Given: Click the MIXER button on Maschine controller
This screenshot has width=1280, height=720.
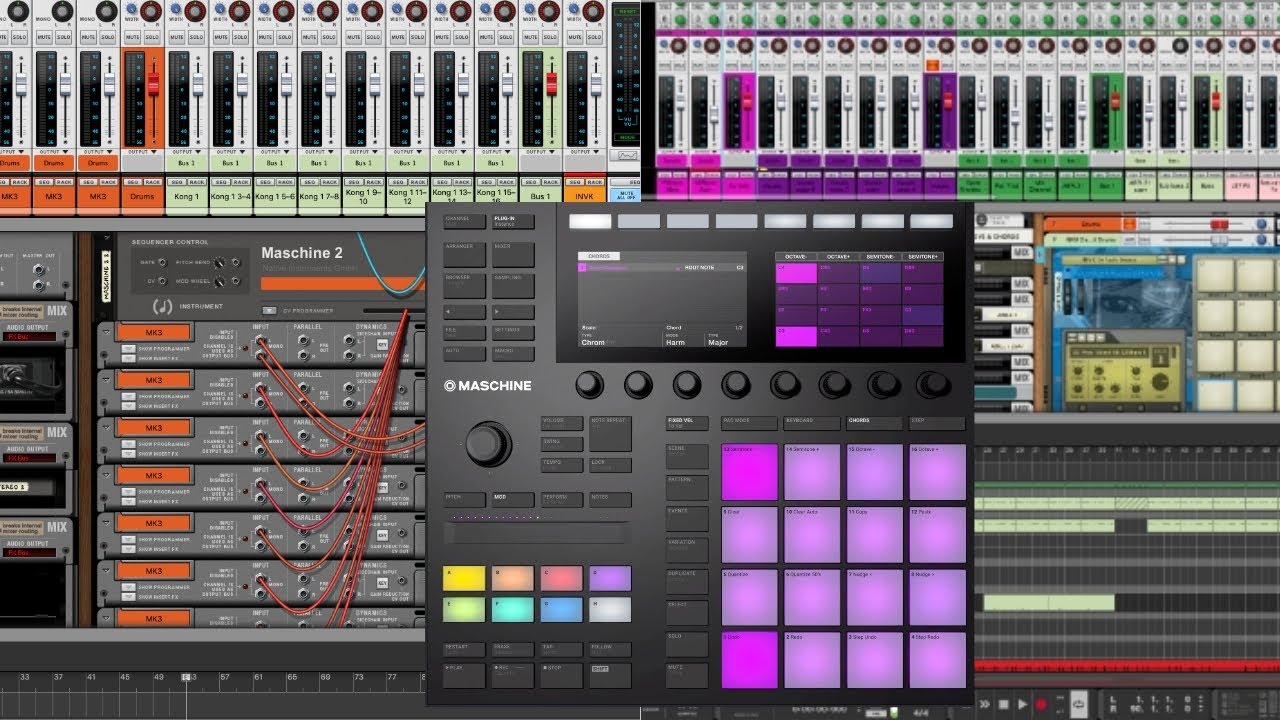Looking at the screenshot, I should click(x=513, y=254).
